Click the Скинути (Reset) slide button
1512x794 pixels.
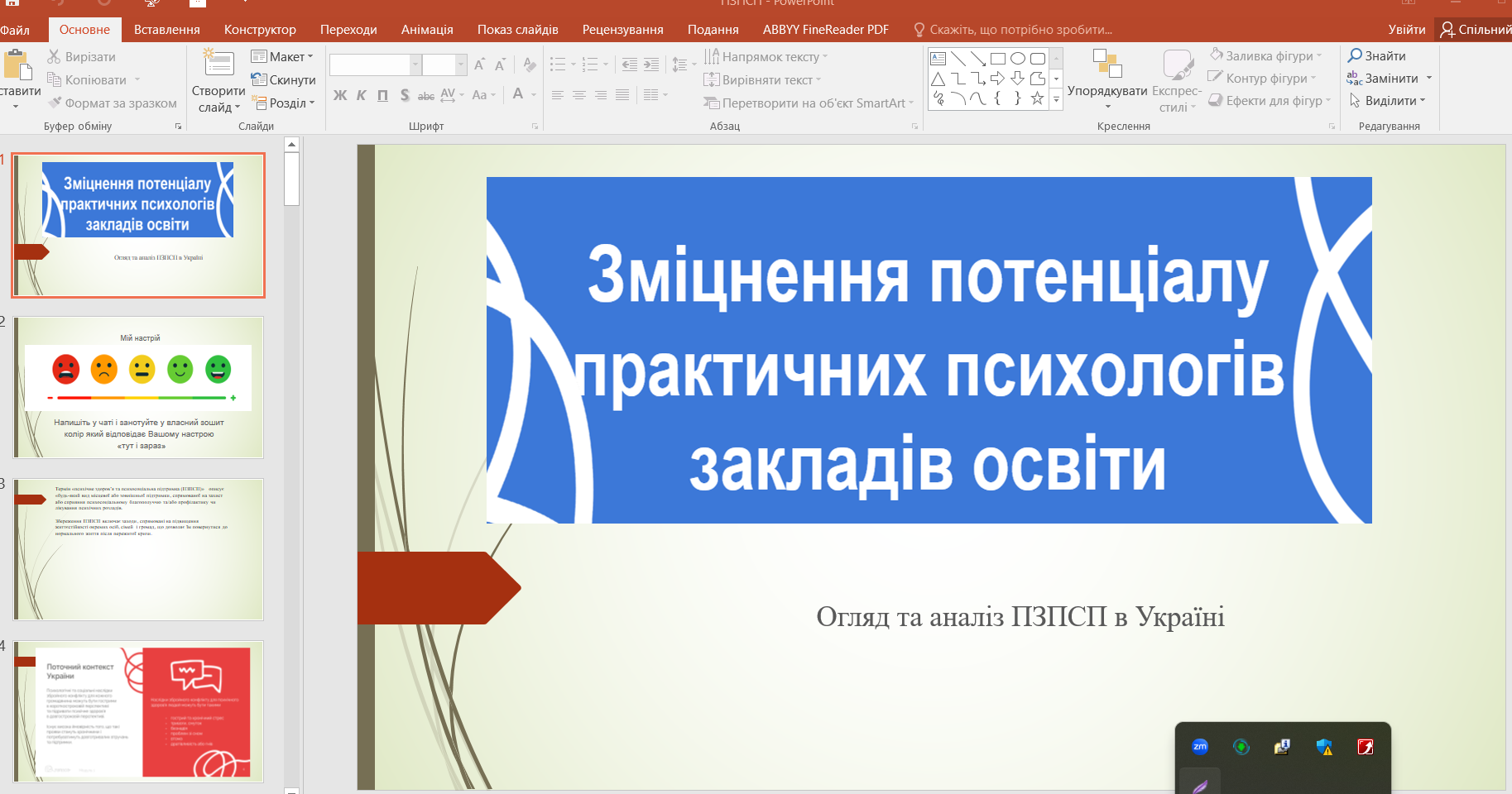283,80
